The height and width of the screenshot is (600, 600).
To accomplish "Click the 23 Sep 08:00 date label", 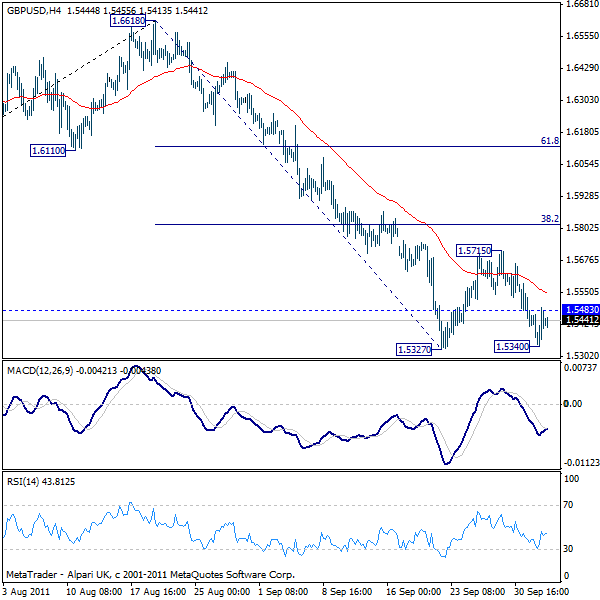I will pos(478,592).
